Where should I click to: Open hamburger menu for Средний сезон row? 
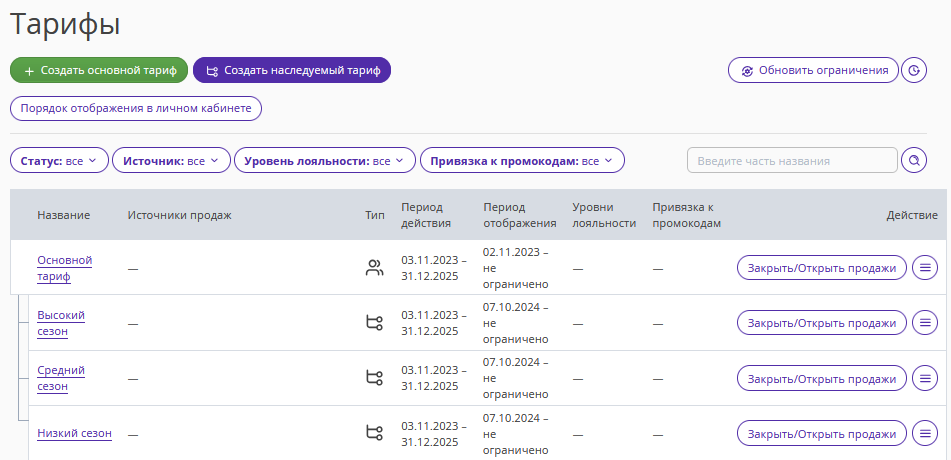(x=925, y=378)
